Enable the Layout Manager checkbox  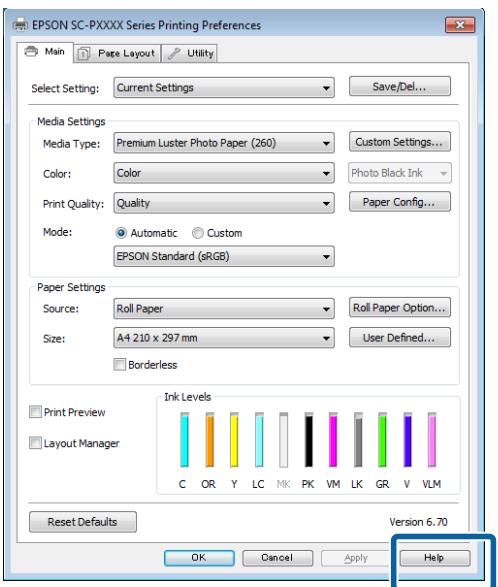pyautogui.click(x=36, y=443)
